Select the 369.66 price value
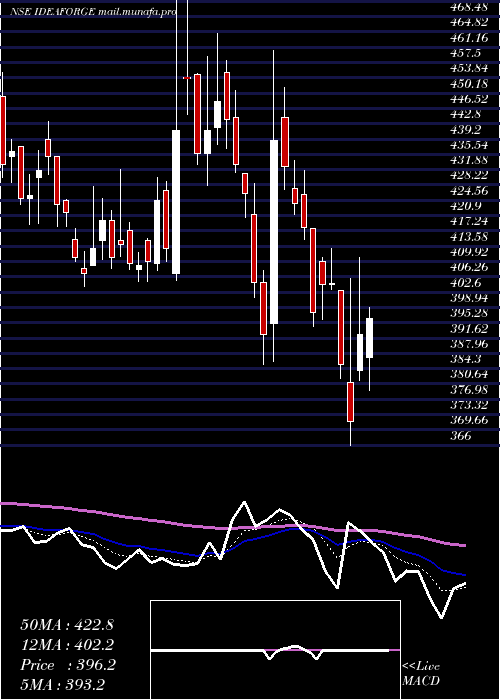 coord(469,420)
